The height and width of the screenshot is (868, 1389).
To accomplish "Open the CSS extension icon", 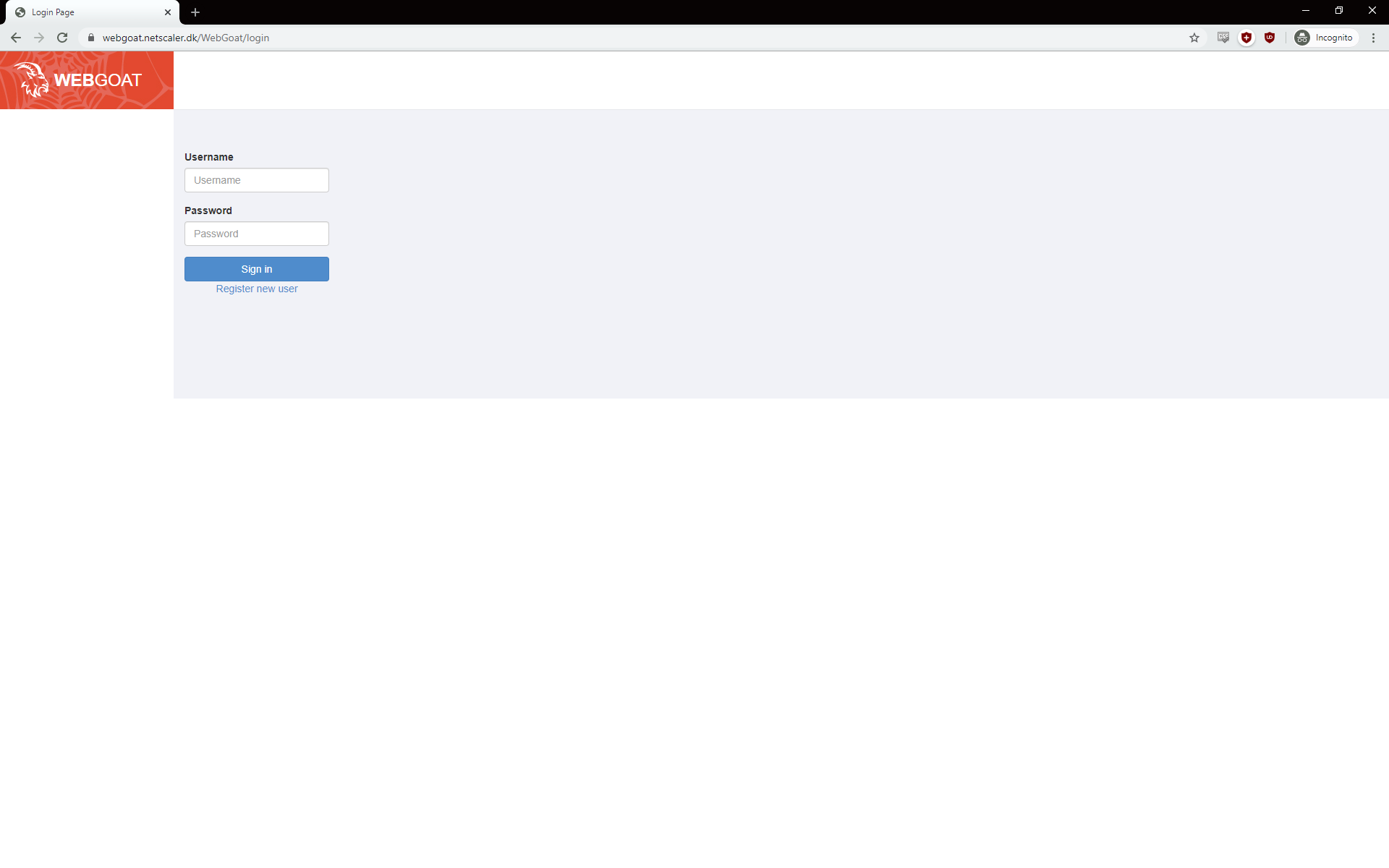I will coord(1223,38).
